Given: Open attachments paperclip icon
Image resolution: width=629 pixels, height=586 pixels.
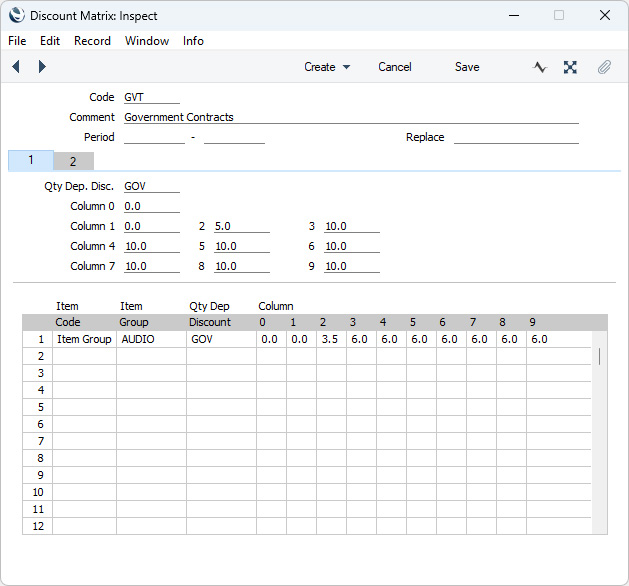Looking at the screenshot, I should (x=604, y=67).
